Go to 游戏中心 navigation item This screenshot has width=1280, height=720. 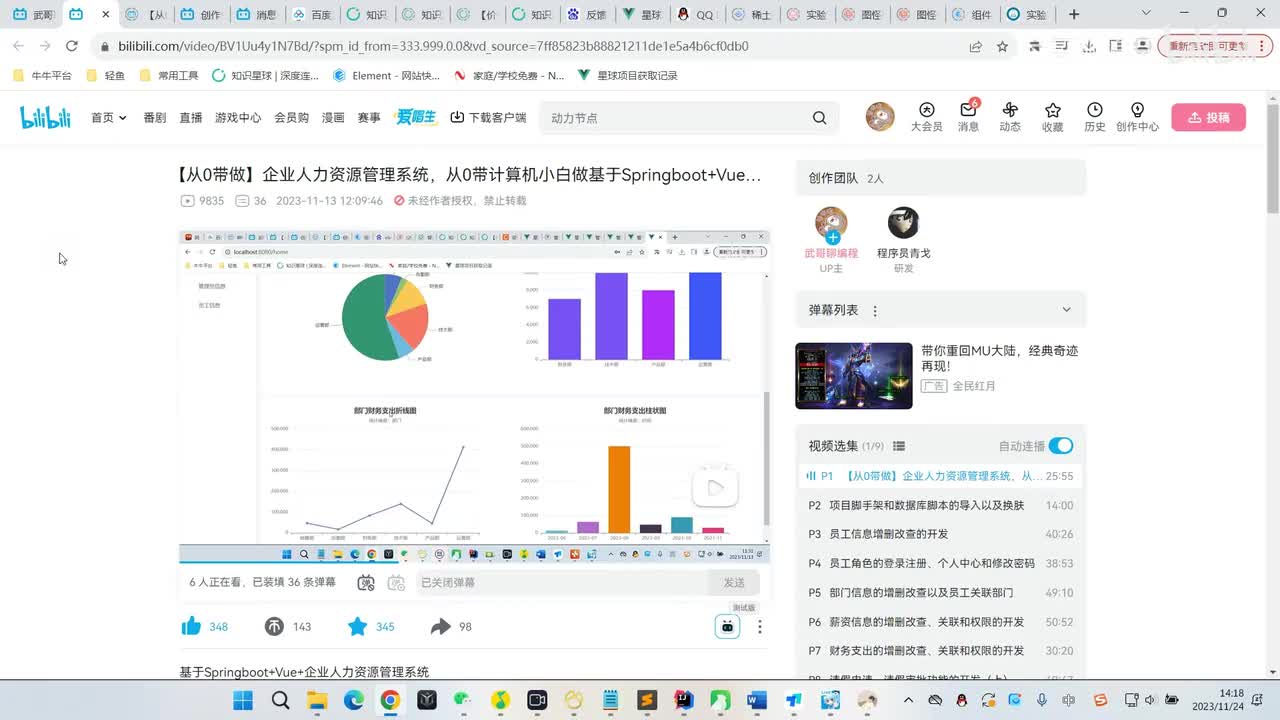[238, 117]
